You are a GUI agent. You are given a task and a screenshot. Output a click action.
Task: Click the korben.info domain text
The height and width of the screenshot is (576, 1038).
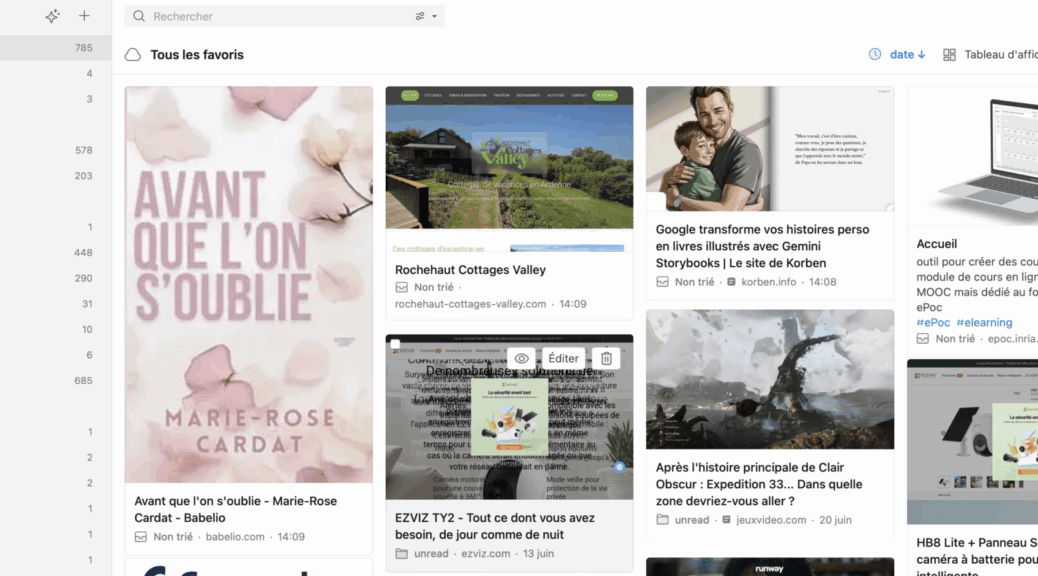tap(769, 282)
